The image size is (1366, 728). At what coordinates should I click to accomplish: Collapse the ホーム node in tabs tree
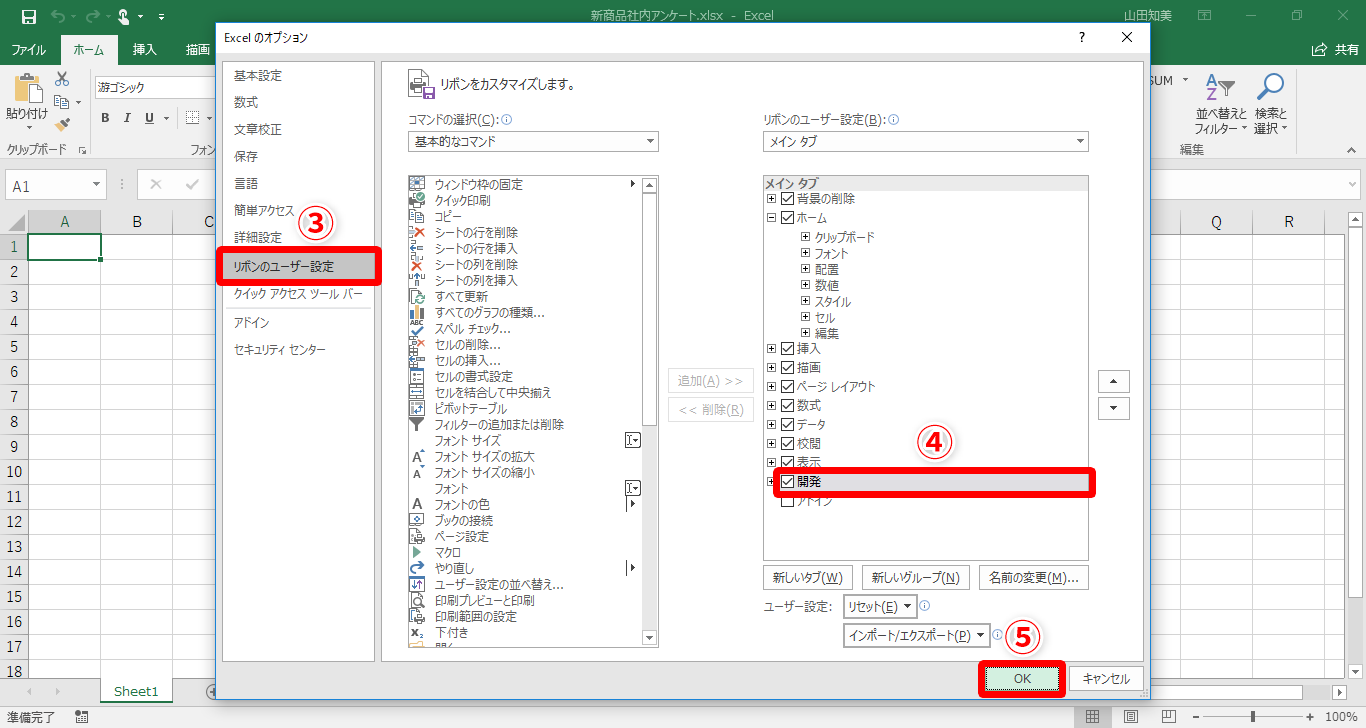[772, 217]
